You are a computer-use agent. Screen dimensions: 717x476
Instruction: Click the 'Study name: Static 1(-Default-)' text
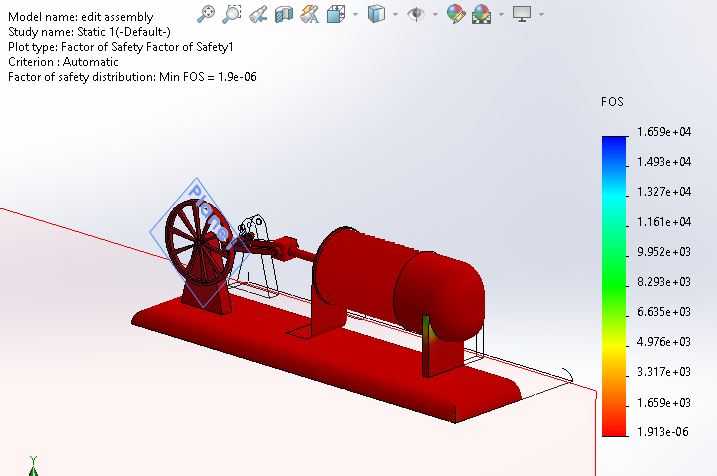pos(90,32)
